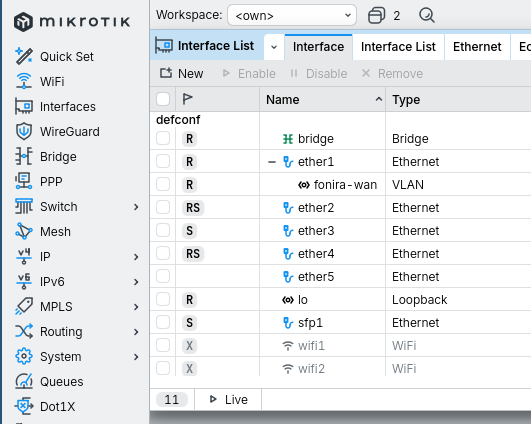Switch to the Ethernet tab
The height and width of the screenshot is (424, 531).
(x=477, y=47)
